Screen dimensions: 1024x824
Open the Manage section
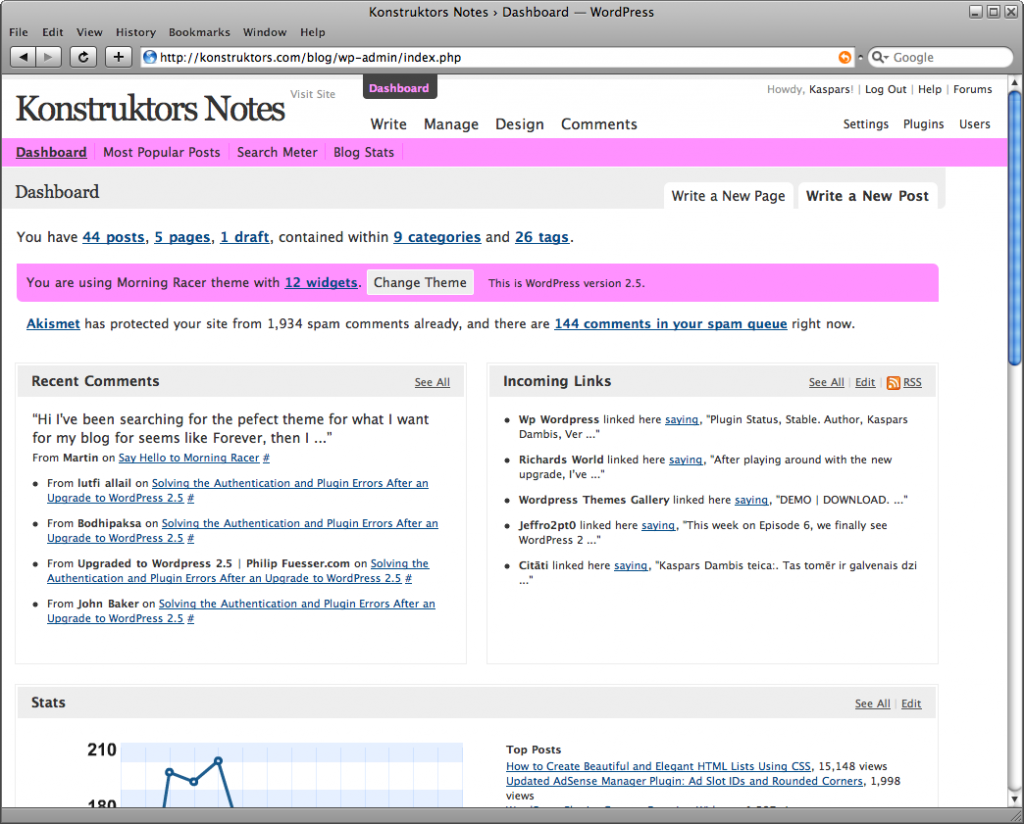point(451,124)
